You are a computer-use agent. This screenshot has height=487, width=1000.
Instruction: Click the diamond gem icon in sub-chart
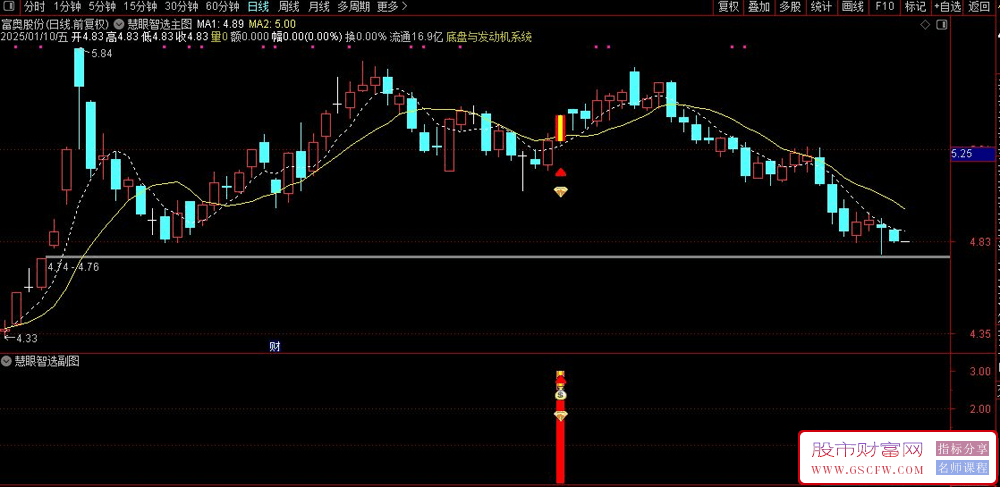tap(561, 416)
